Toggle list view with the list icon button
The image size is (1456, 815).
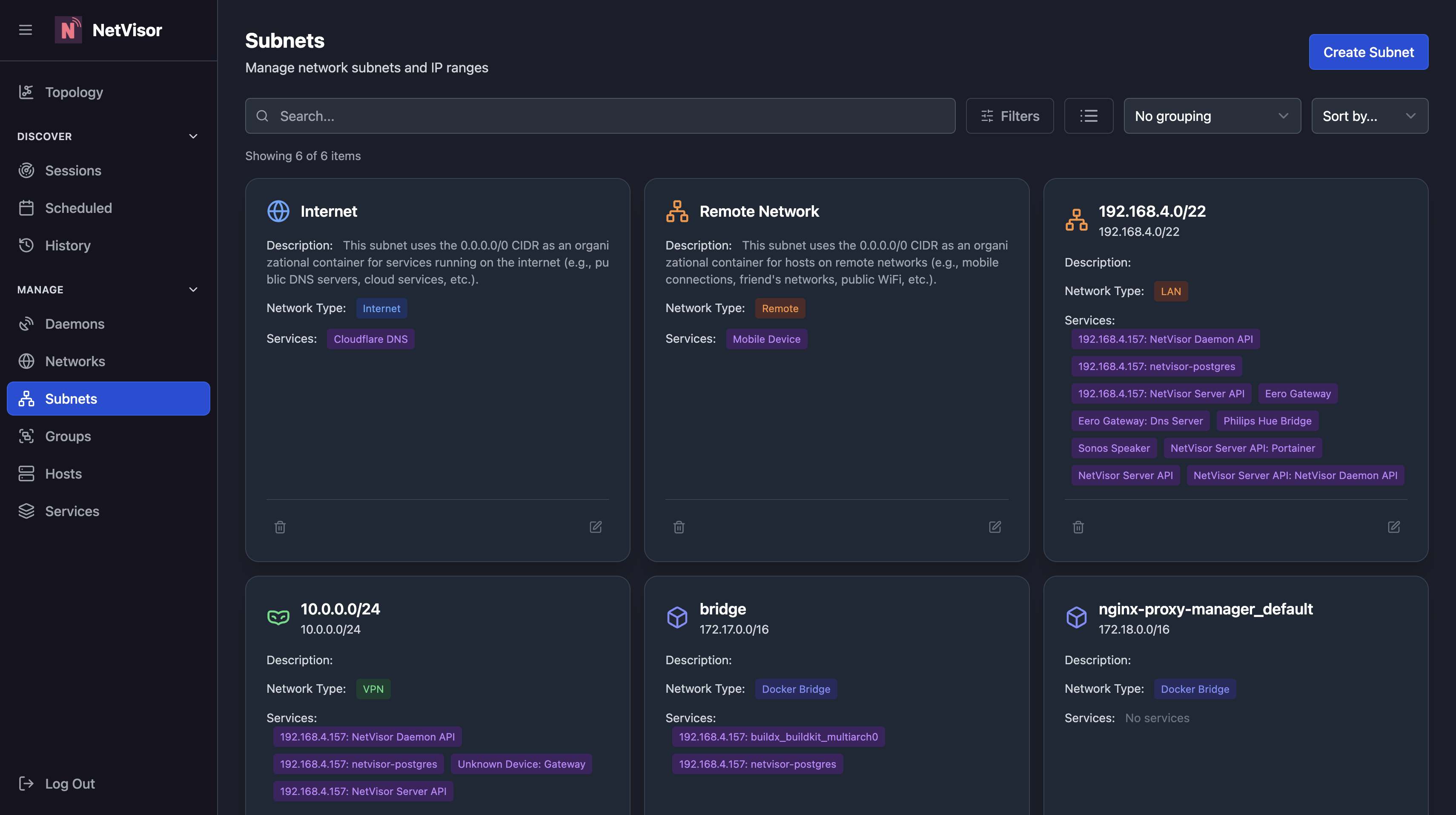pyautogui.click(x=1089, y=116)
